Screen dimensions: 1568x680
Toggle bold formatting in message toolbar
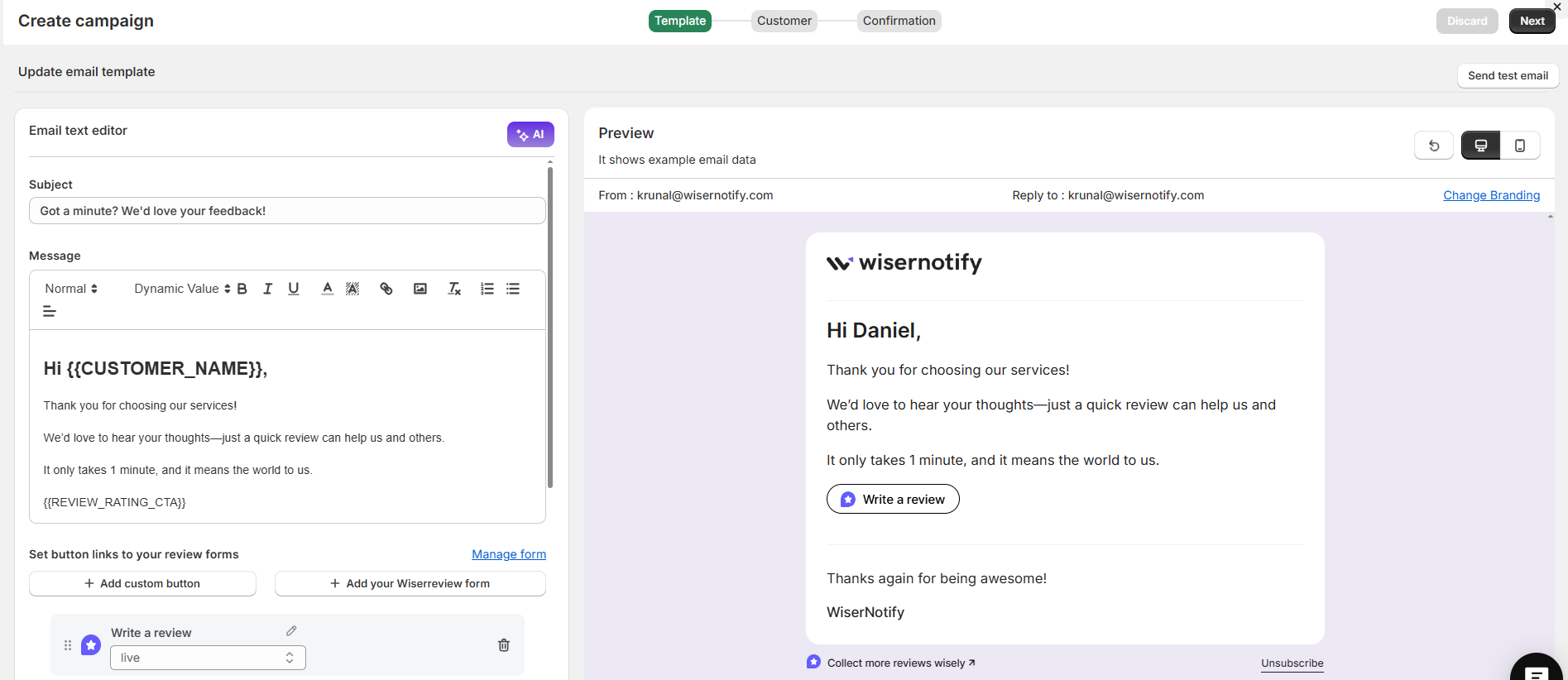[242, 289]
